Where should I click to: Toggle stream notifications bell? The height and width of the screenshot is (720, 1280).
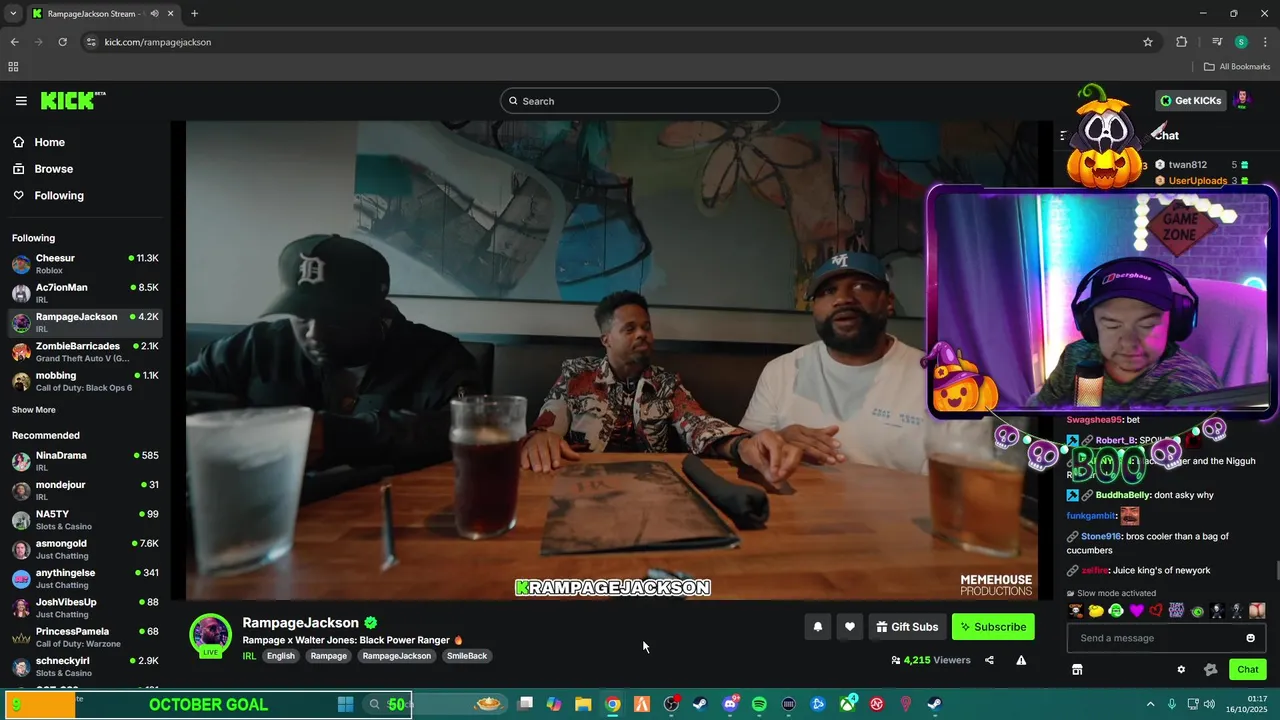click(818, 627)
